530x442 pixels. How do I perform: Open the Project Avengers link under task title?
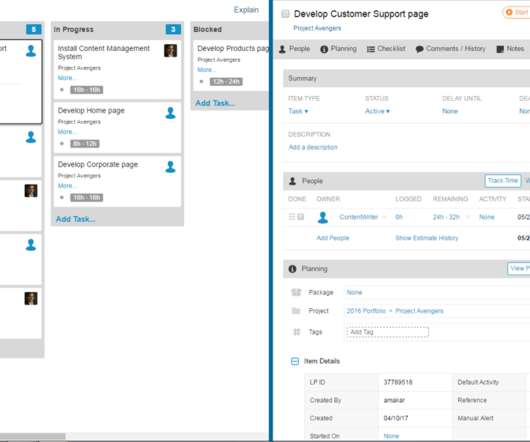click(317, 28)
